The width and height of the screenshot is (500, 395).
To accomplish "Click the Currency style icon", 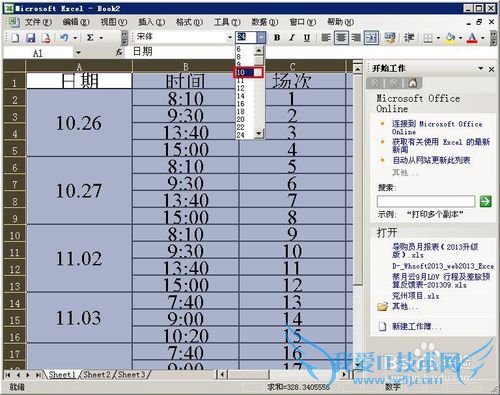I will pos(390,38).
